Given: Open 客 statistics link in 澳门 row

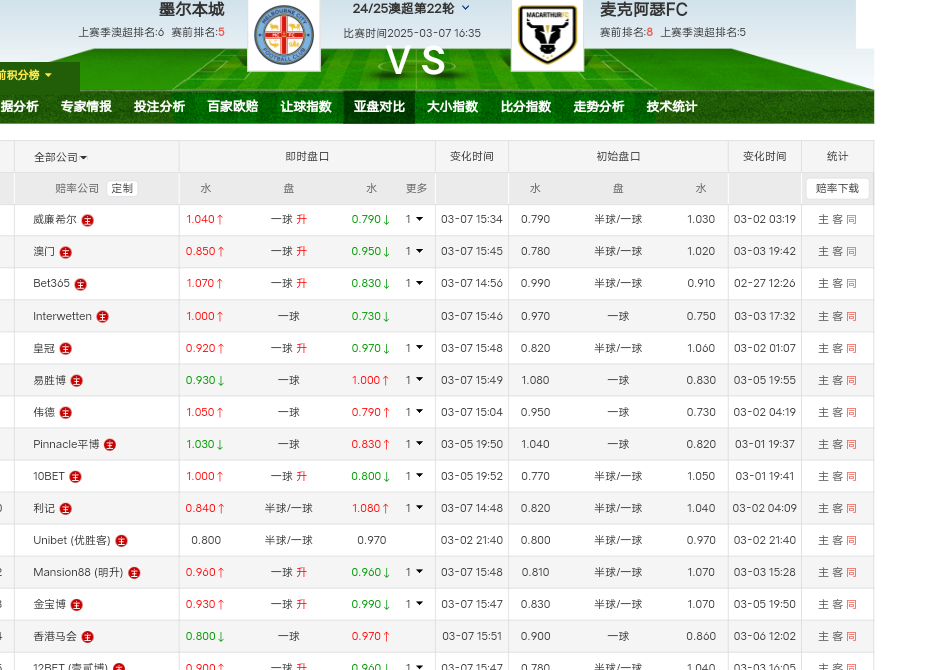Looking at the screenshot, I should [837, 251].
